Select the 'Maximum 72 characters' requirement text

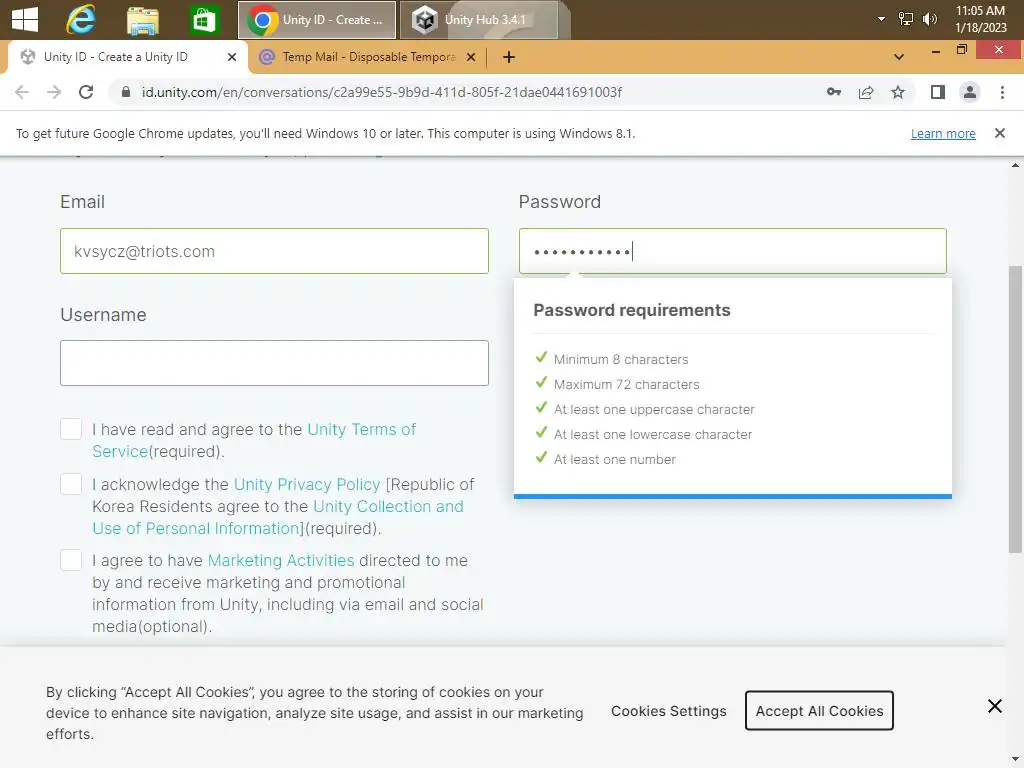626,385
